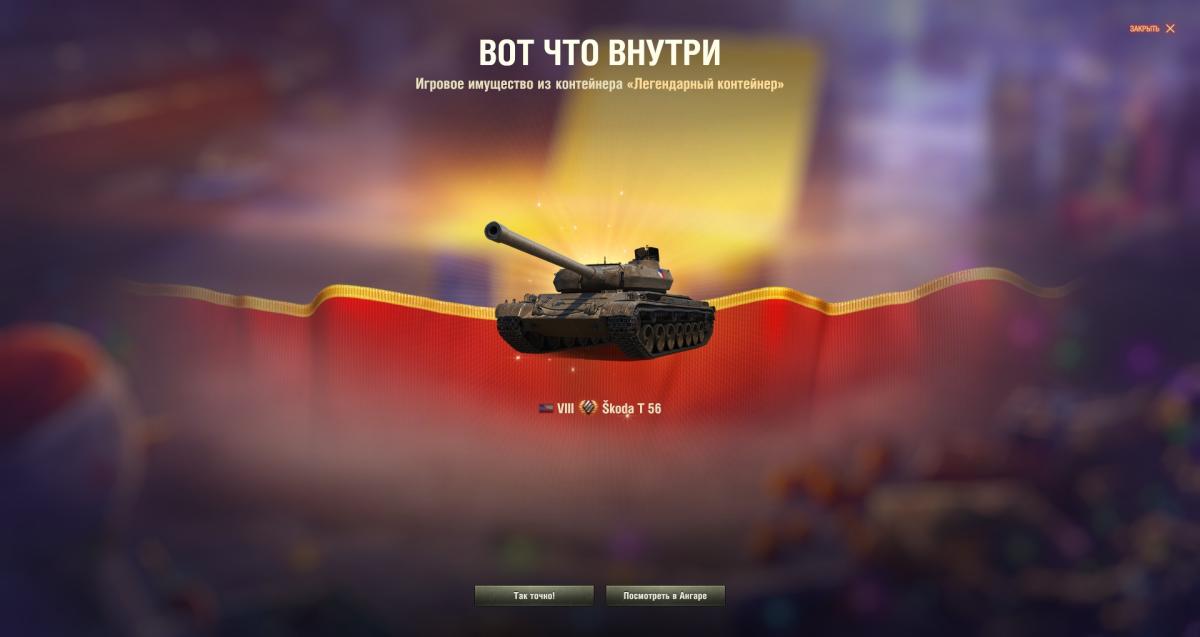Viewport: 1200px width, 637px height.
Task: Click the tank's gun barrel muzzle
Action: pyautogui.click(x=493, y=231)
